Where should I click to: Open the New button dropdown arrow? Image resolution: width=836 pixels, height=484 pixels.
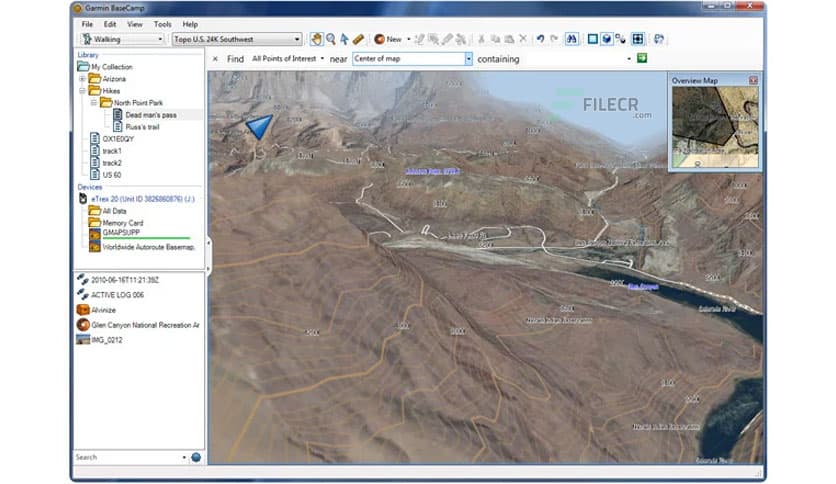pyautogui.click(x=408, y=39)
